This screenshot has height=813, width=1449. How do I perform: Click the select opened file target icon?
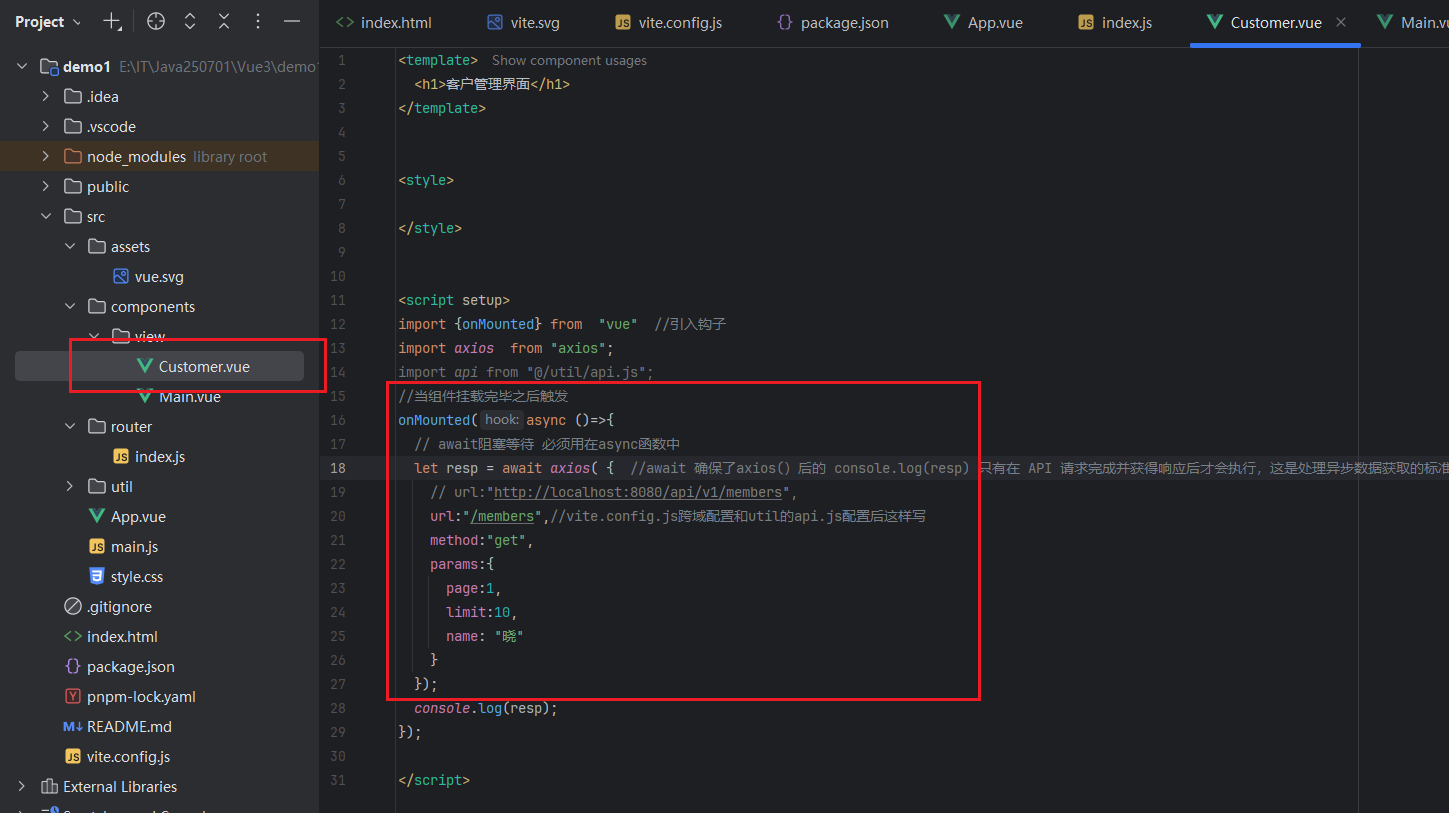(x=155, y=22)
